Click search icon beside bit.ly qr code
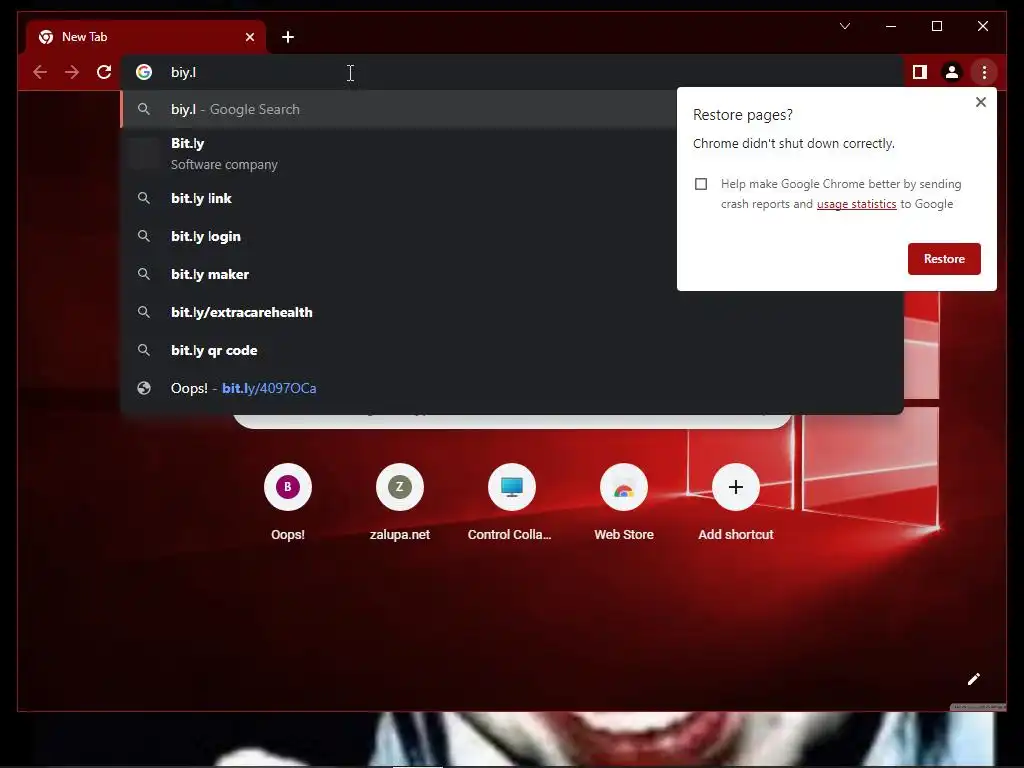 click(144, 350)
